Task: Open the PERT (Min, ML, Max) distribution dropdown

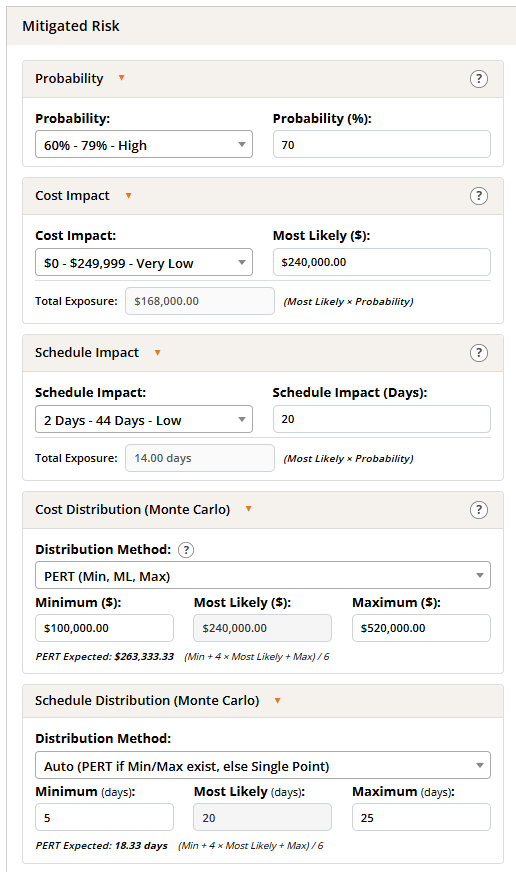Action: pyautogui.click(x=263, y=576)
